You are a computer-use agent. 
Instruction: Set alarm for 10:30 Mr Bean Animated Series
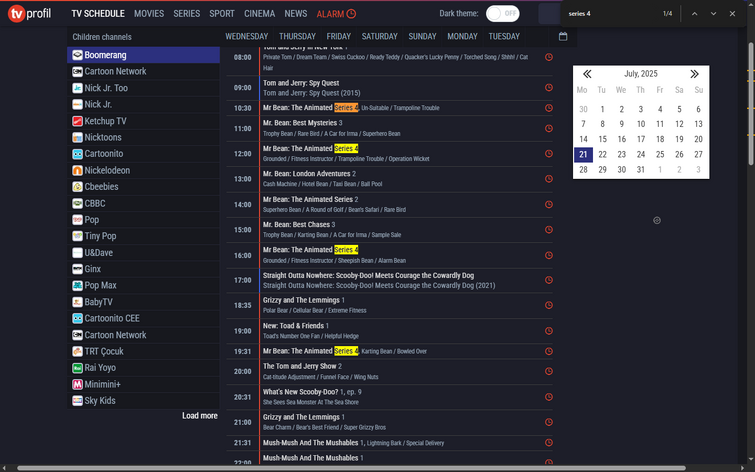click(548, 108)
